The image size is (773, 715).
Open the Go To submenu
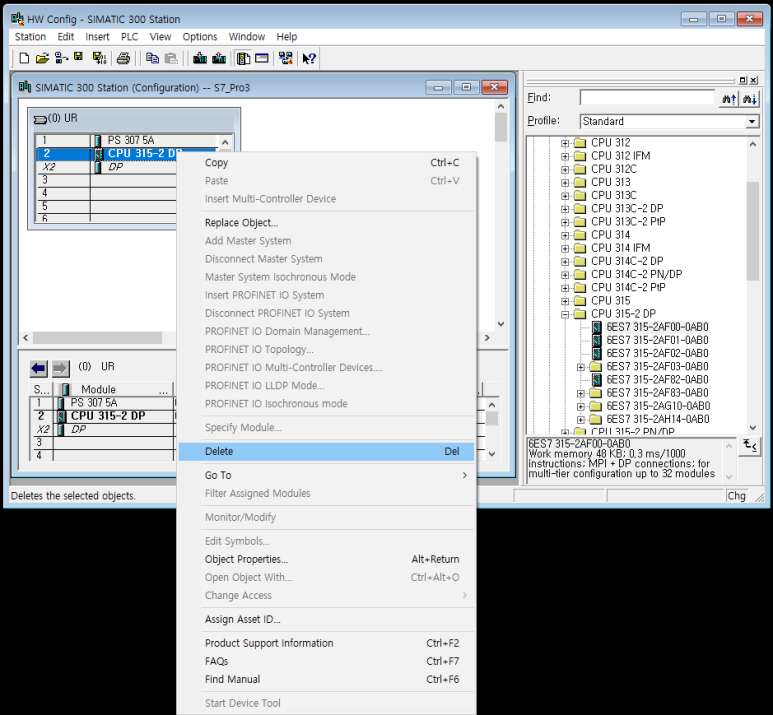pyautogui.click(x=326, y=475)
